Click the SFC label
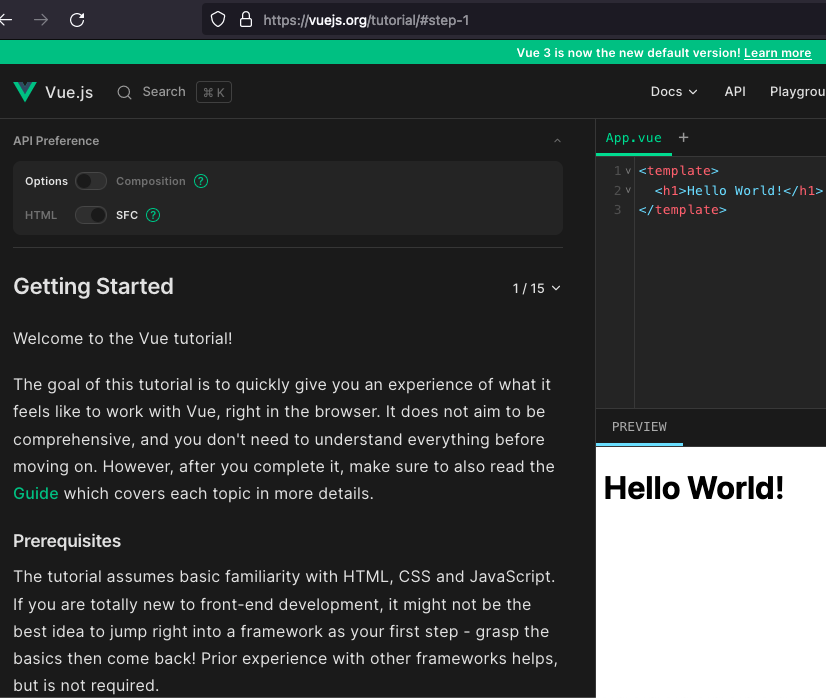 click(127, 215)
